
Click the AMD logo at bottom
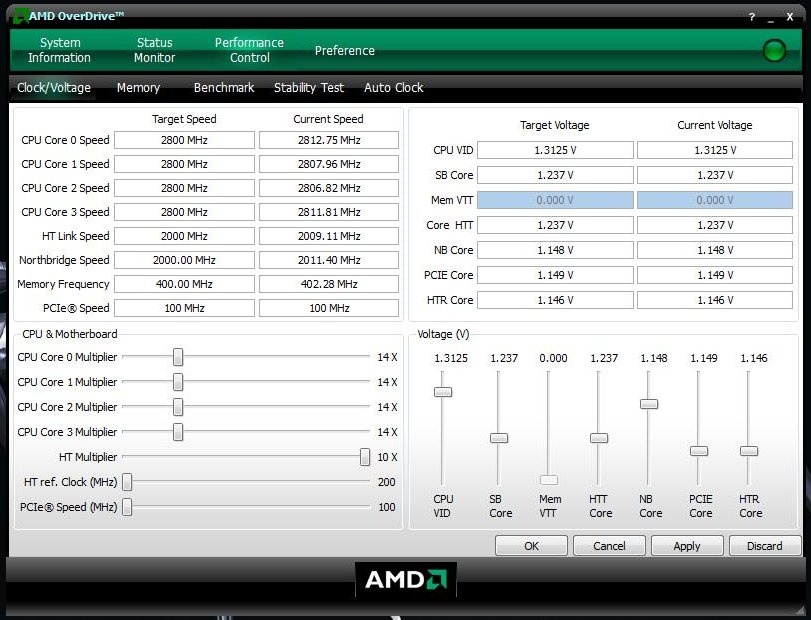point(406,580)
